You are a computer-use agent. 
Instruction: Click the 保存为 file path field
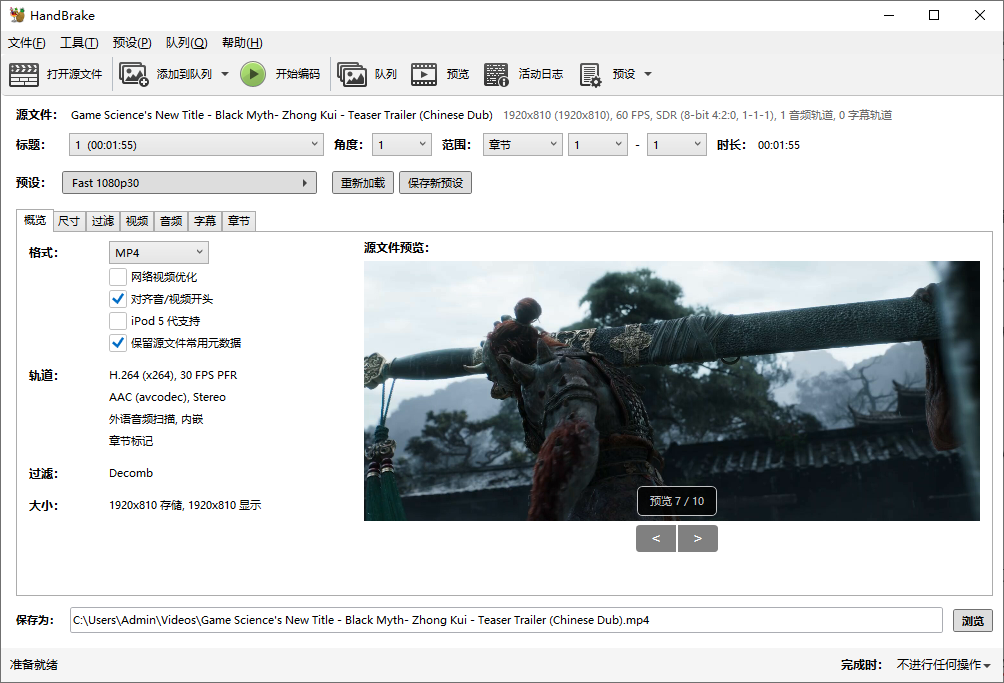coord(505,620)
